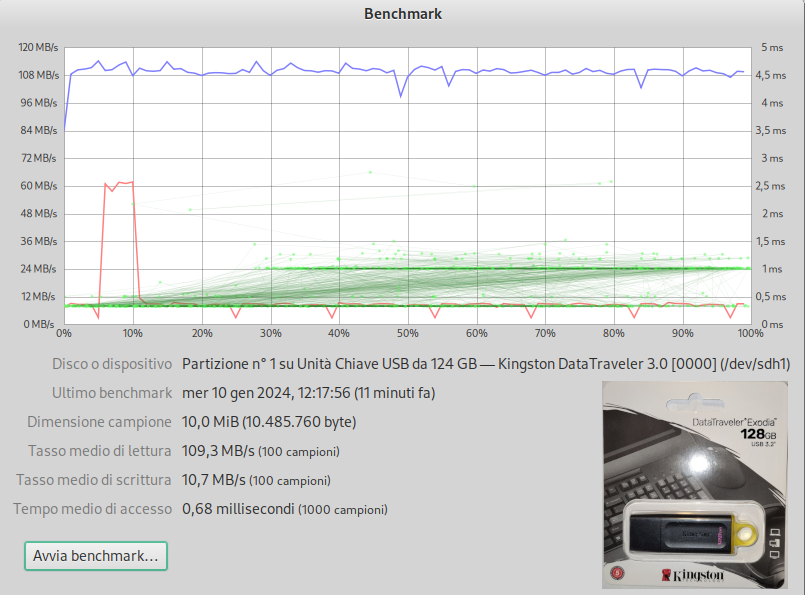Click the Avvia benchmark… button
The height and width of the screenshot is (595, 805).
tap(95, 555)
